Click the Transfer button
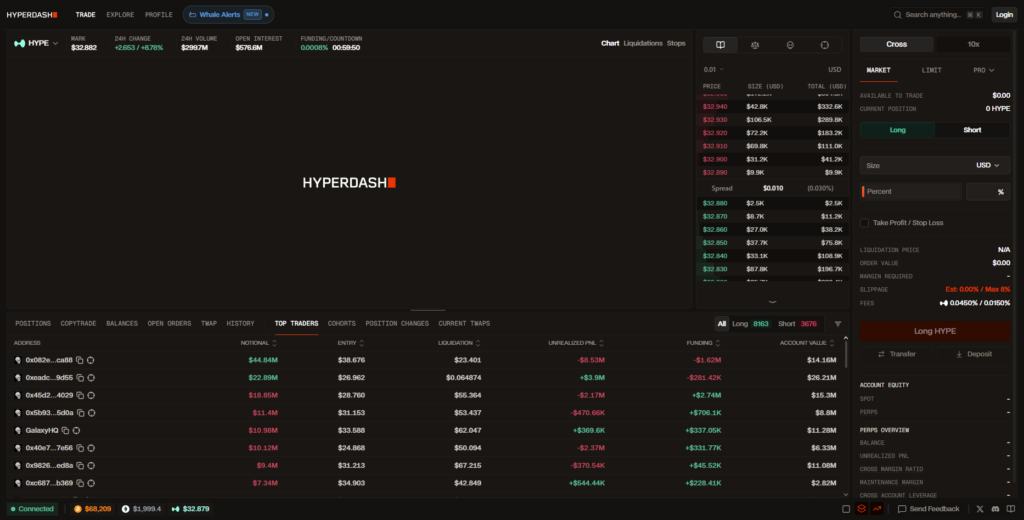 pyautogui.click(x=897, y=354)
